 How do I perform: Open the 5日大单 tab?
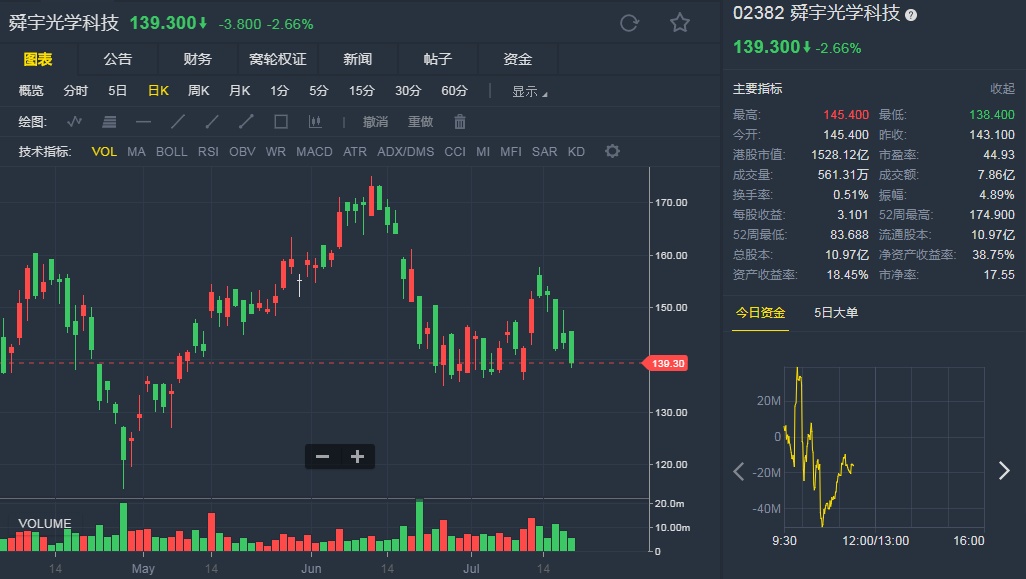click(836, 313)
